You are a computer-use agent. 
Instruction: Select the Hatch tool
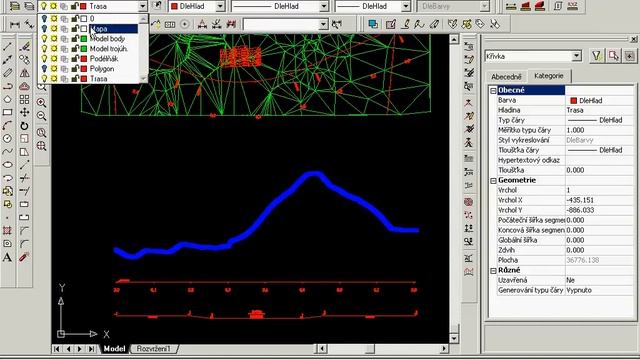7,230
